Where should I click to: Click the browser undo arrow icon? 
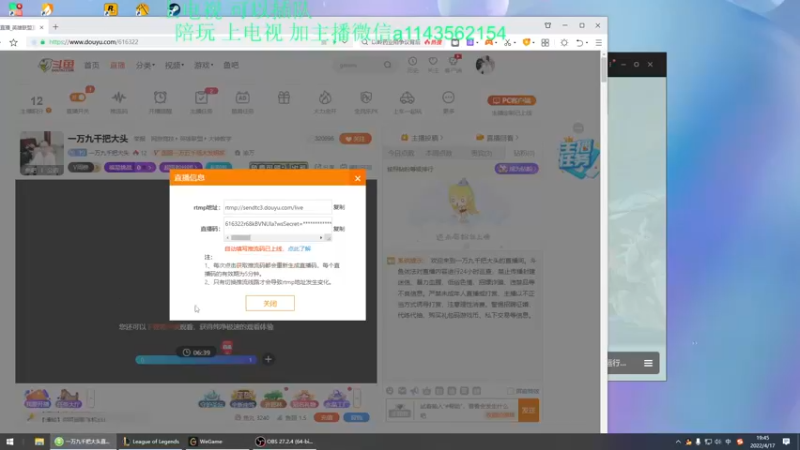(x=580, y=43)
